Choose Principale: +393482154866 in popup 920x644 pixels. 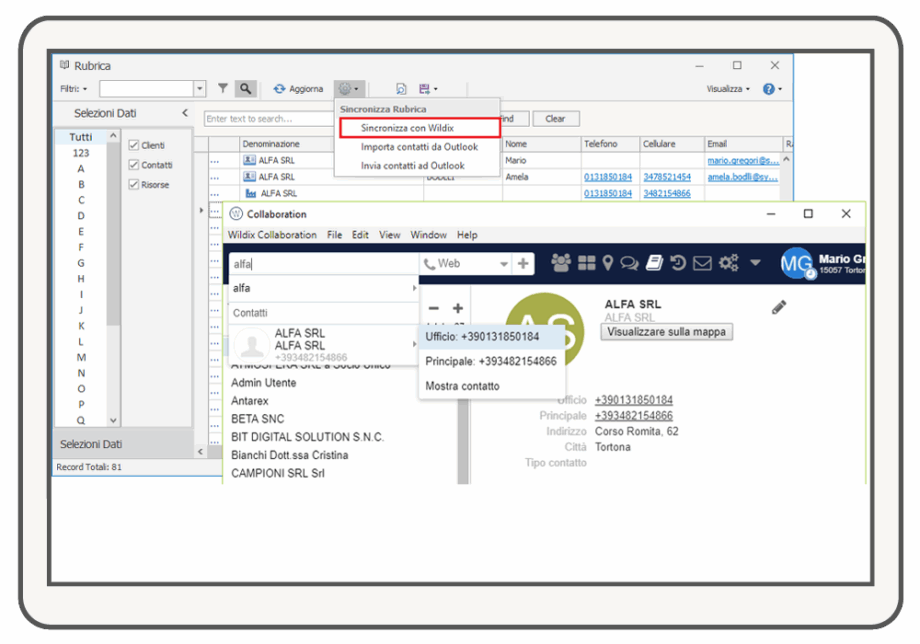click(492, 361)
